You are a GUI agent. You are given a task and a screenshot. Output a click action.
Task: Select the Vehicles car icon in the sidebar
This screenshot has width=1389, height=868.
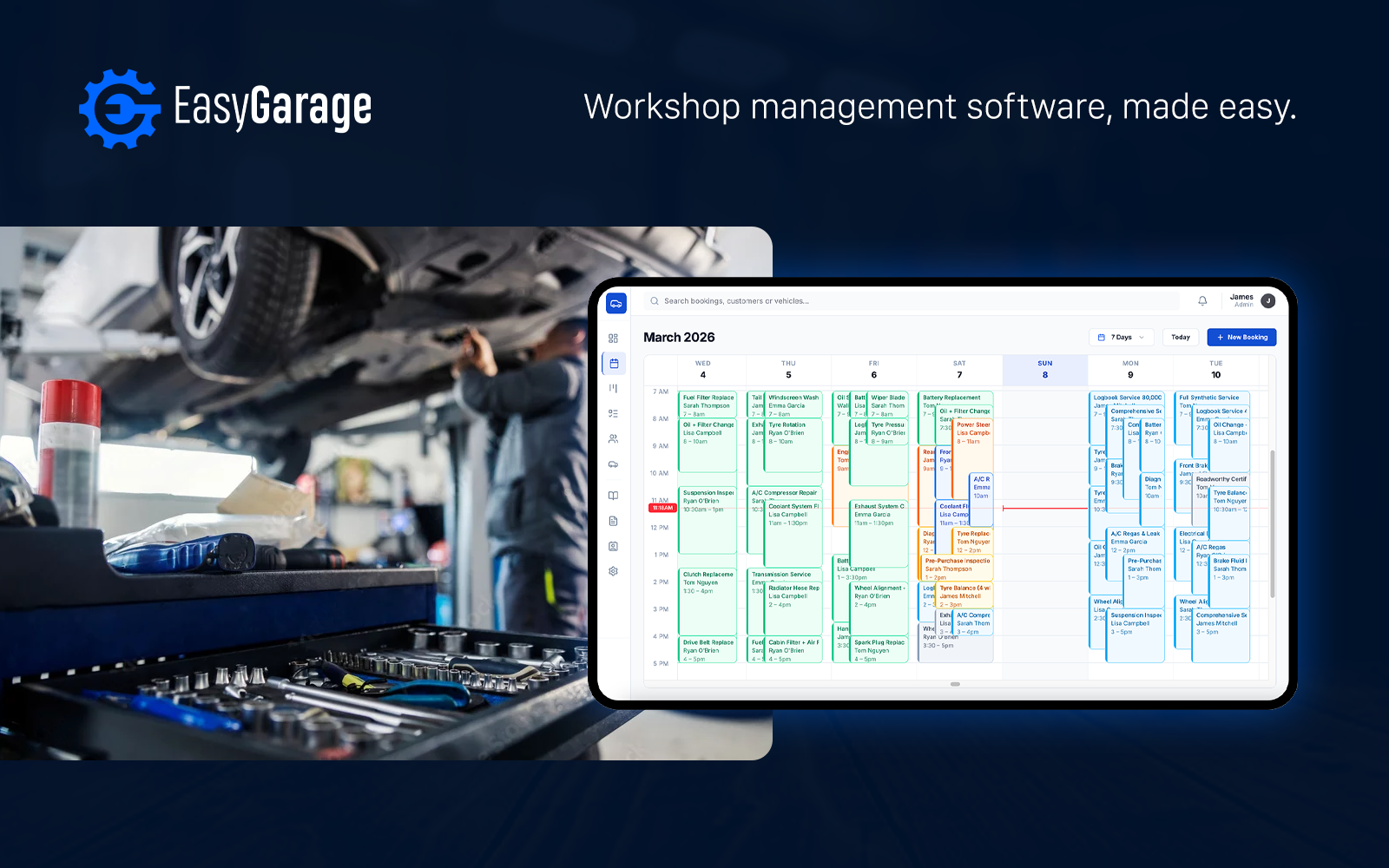[614, 464]
